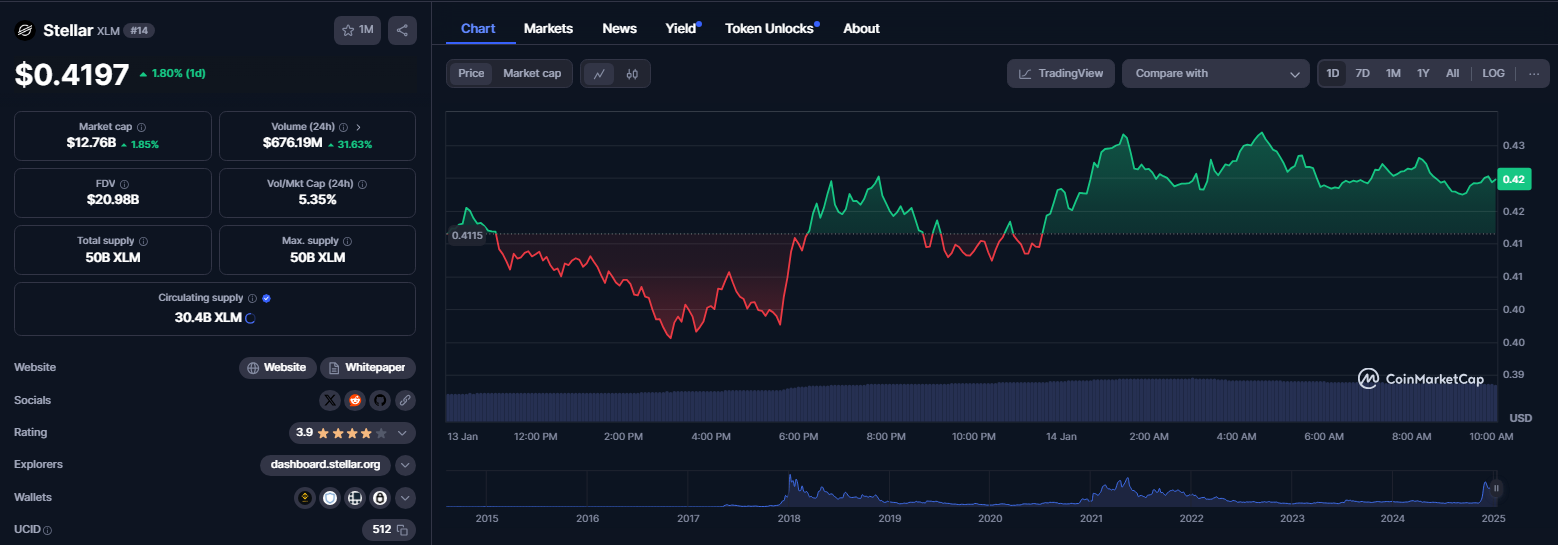Click the blue shield wallet icon
The image size is (1558, 545).
click(330, 497)
